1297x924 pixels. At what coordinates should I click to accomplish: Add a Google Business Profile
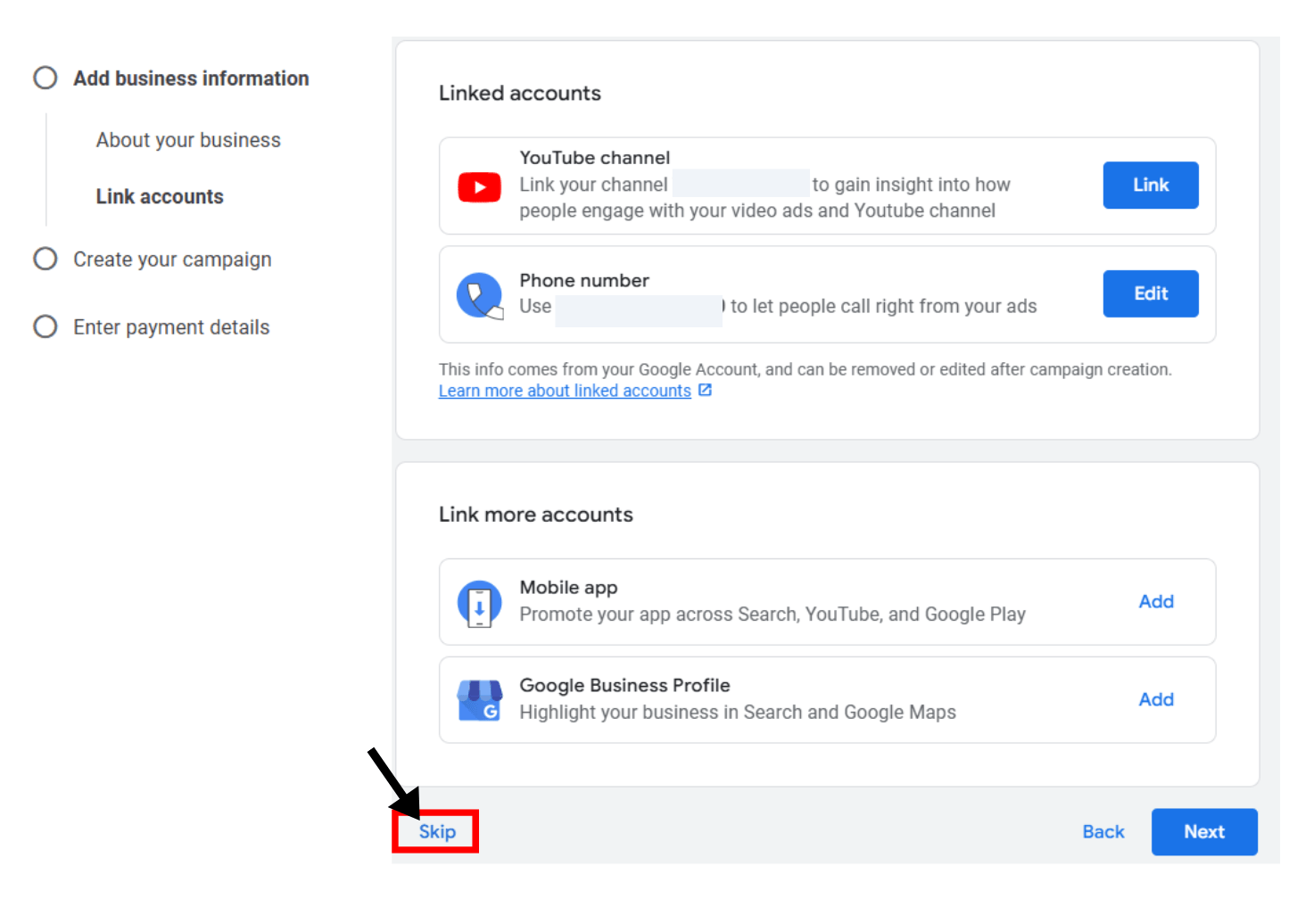[1156, 699]
